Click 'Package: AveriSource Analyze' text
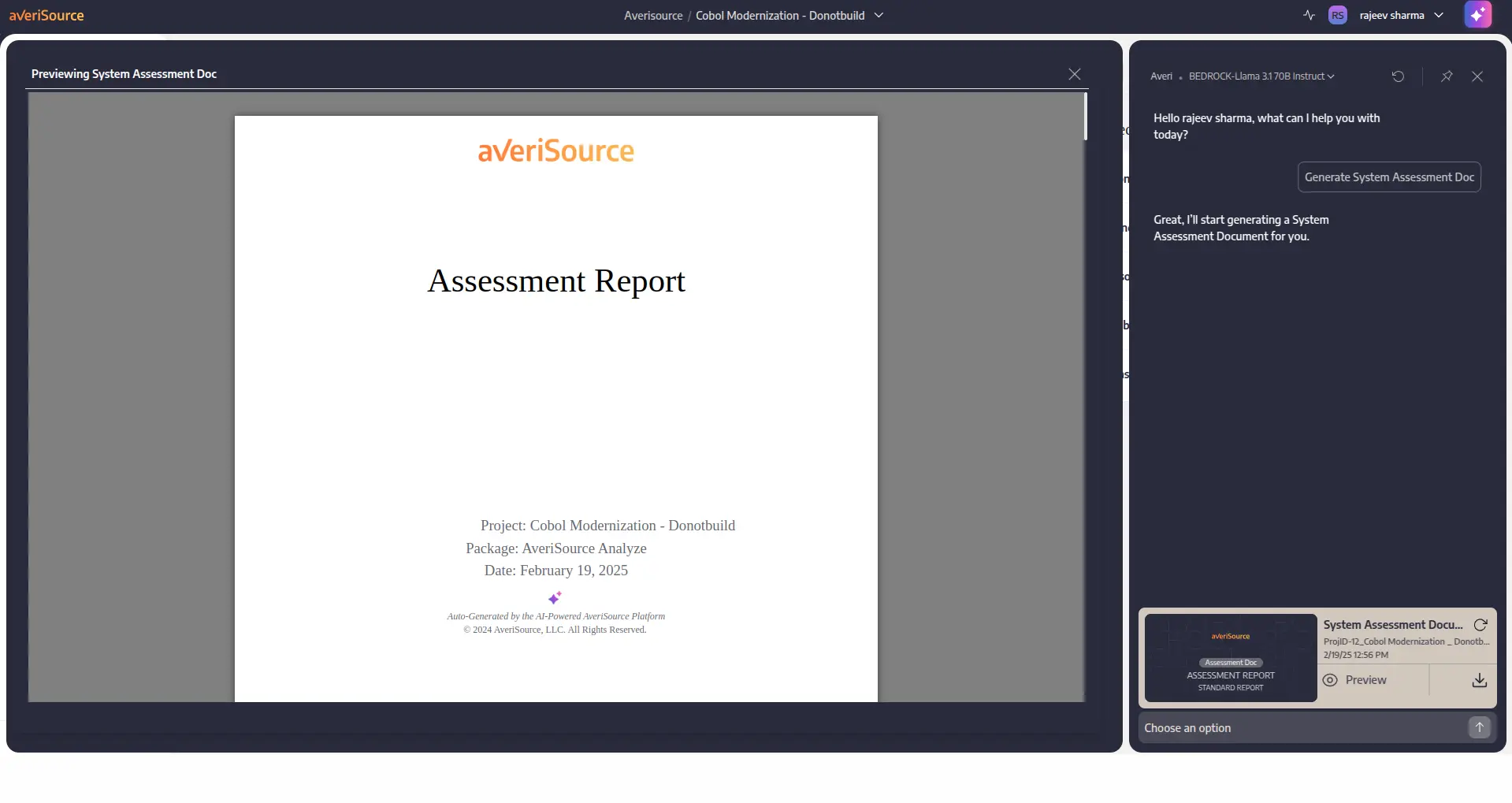Viewport: 1512px width, 803px height. 556,548
